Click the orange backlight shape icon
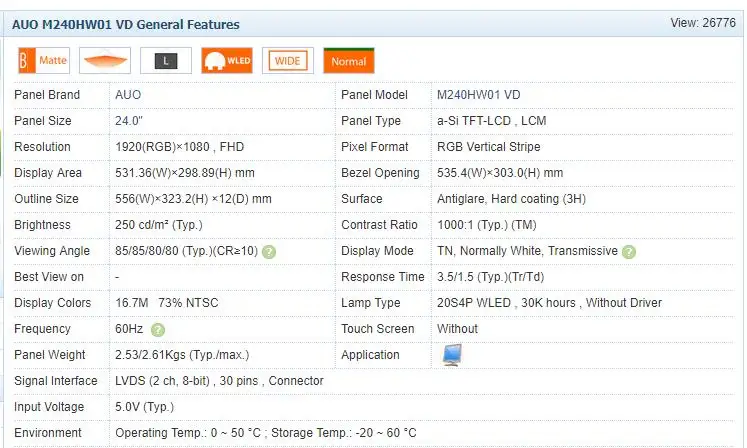The height and width of the screenshot is (448, 747). (105, 61)
